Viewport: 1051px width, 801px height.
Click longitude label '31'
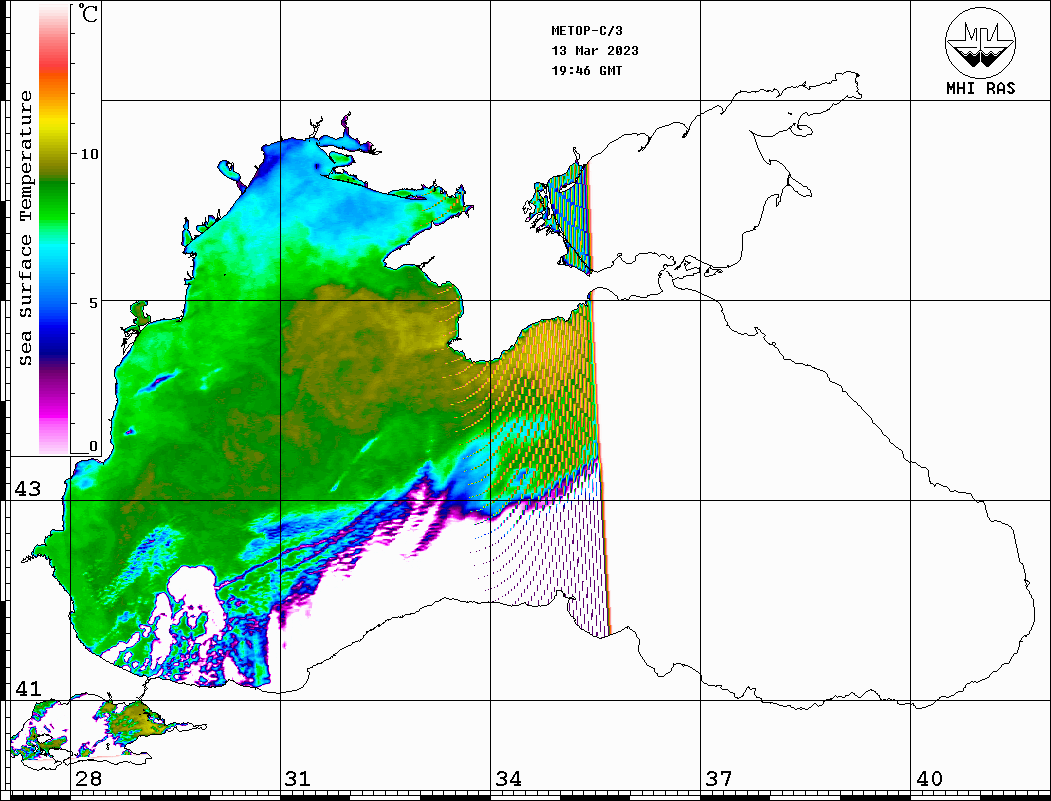[x=298, y=778]
